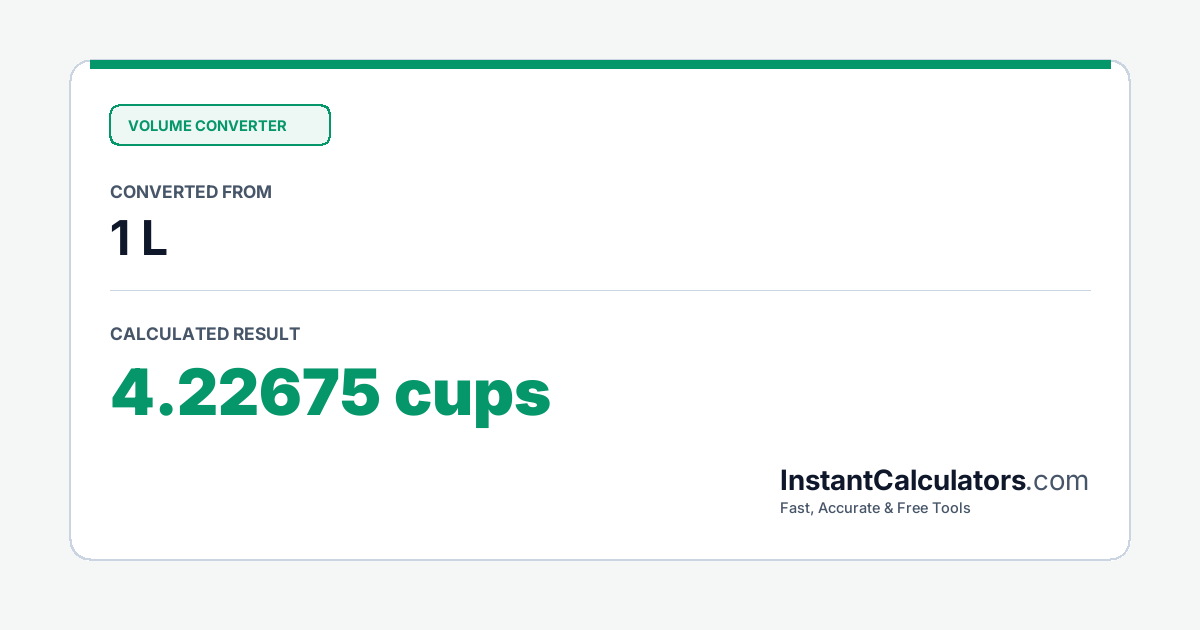This screenshot has height=630, width=1200.
Task: Click the word CONVERTER in the badge
Action: point(241,126)
